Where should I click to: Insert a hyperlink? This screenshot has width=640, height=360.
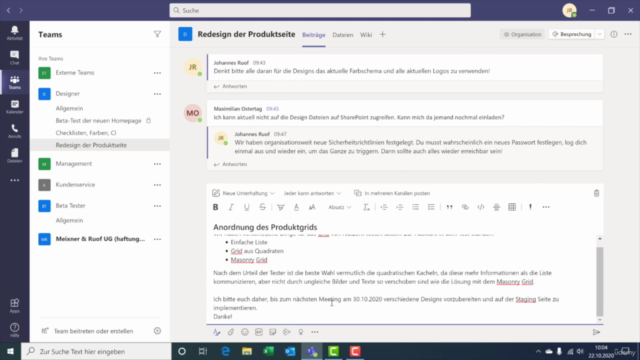(x=465, y=207)
